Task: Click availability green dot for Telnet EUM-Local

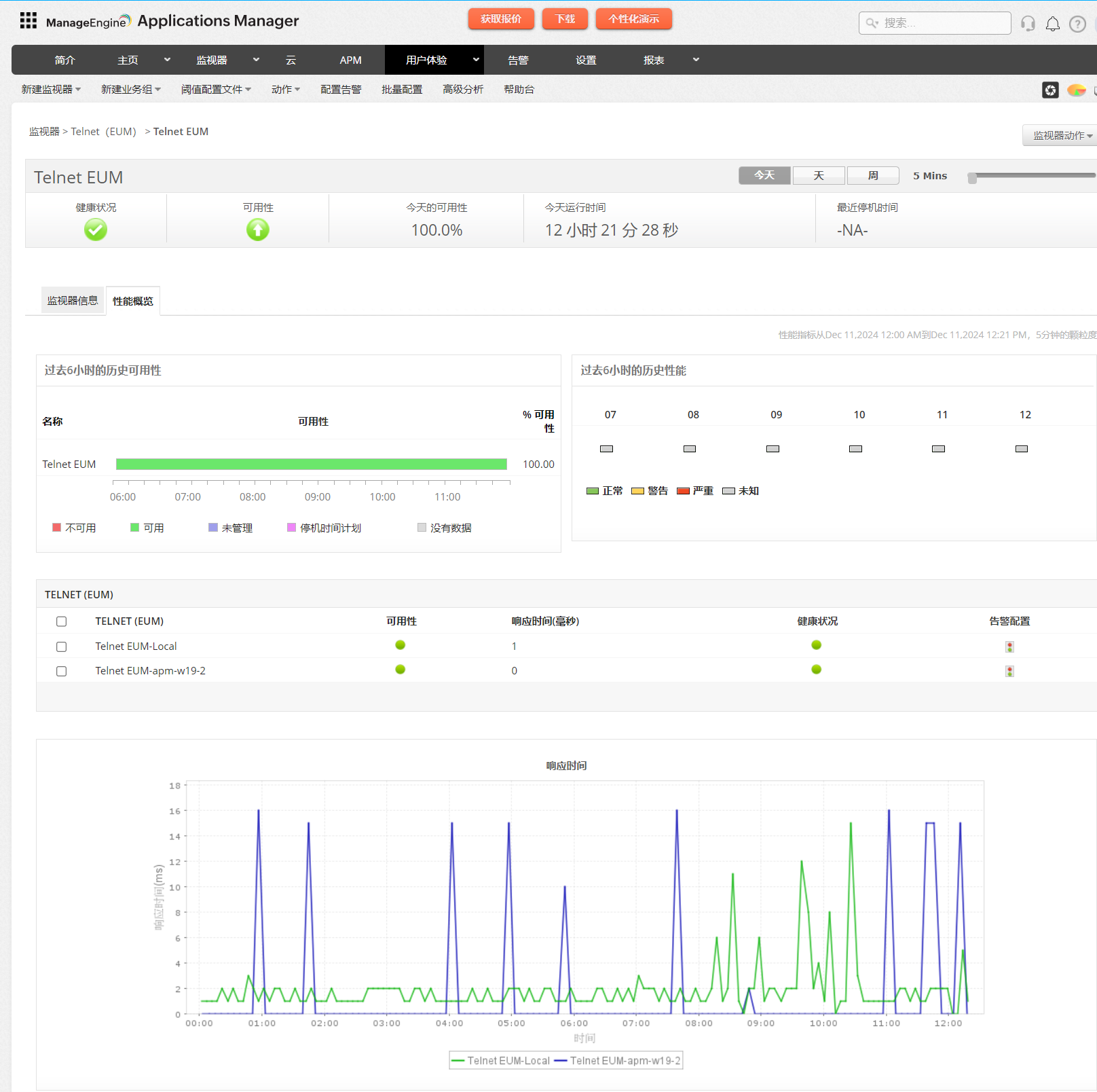Action: click(x=401, y=645)
